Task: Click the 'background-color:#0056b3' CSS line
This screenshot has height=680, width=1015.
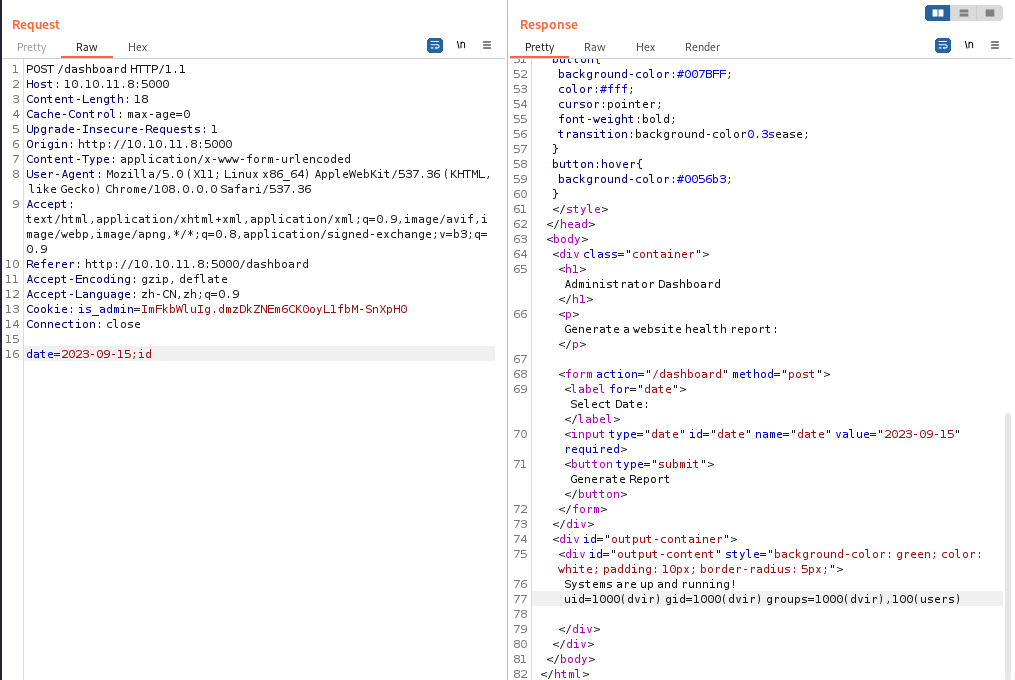Action: click(x=644, y=179)
